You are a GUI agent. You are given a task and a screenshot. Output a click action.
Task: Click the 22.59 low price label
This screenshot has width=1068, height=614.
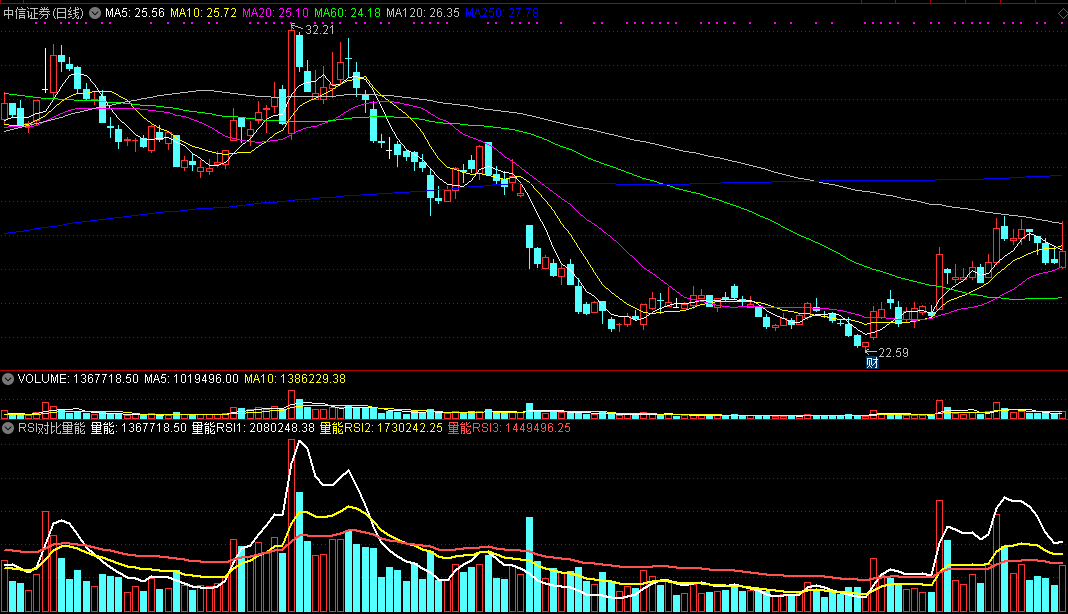(894, 352)
